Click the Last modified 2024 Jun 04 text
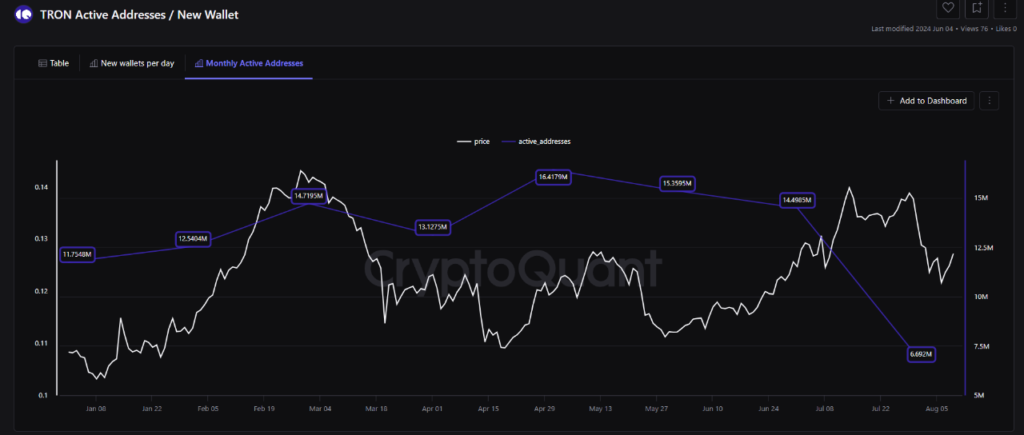1024x435 pixels. (x=912, y=29)
